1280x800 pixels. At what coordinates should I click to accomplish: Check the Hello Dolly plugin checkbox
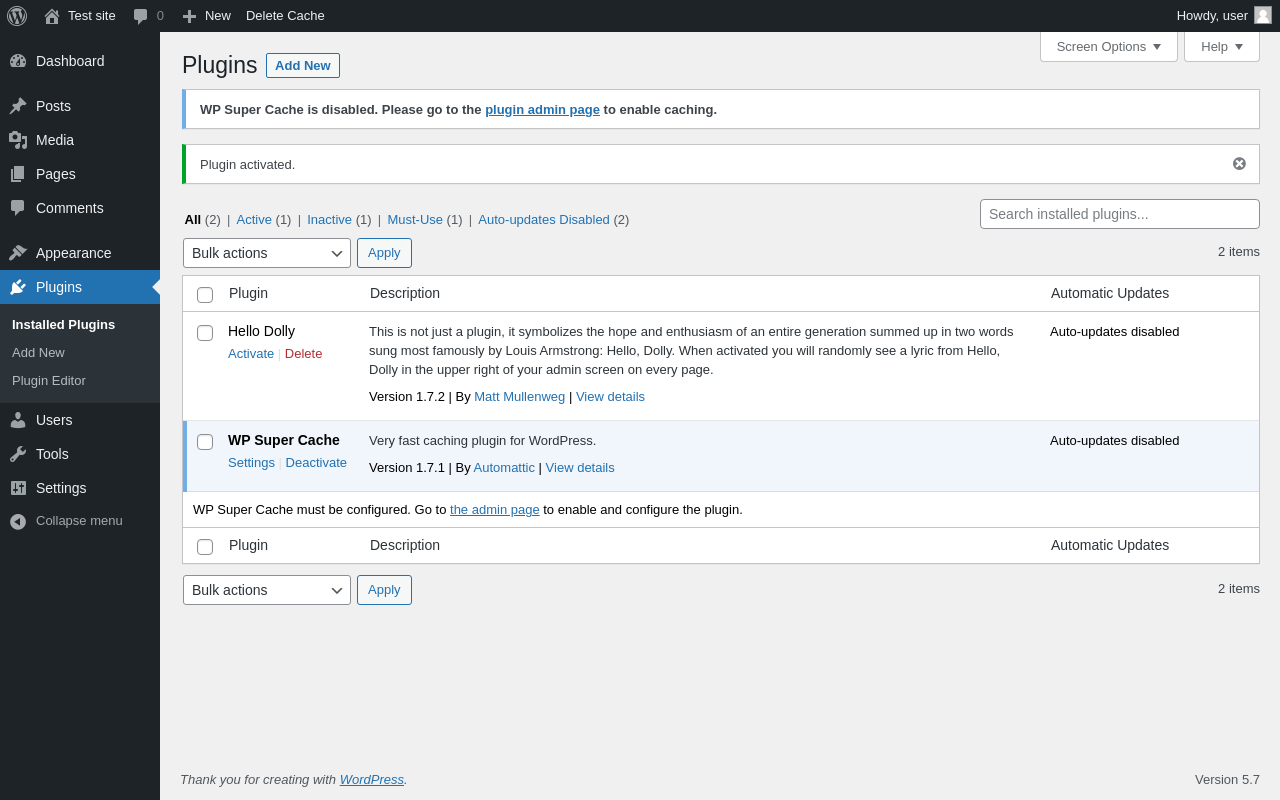(205, 333)
